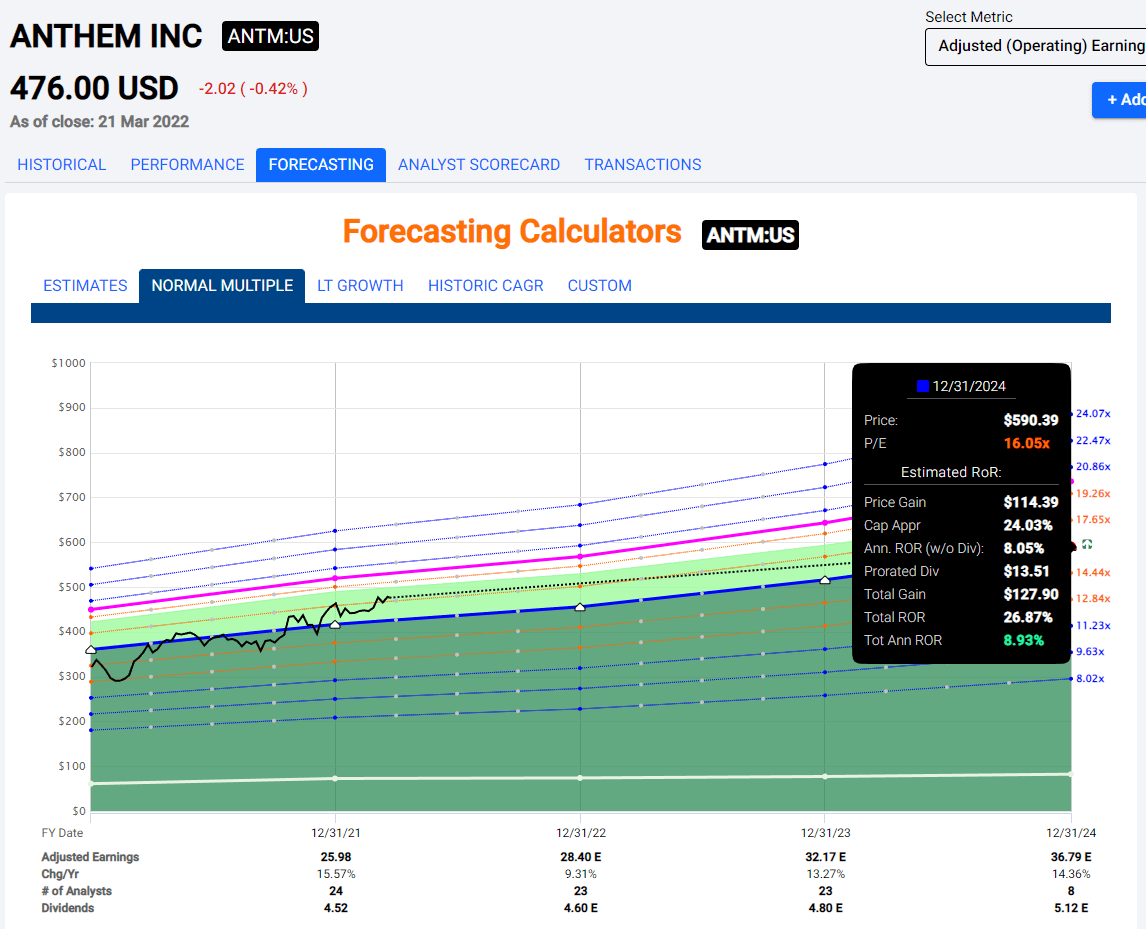Click the green recycle icon beside the chart
The height and width of the screenshot is (929, 1146).
click(x=1087, y=544)
